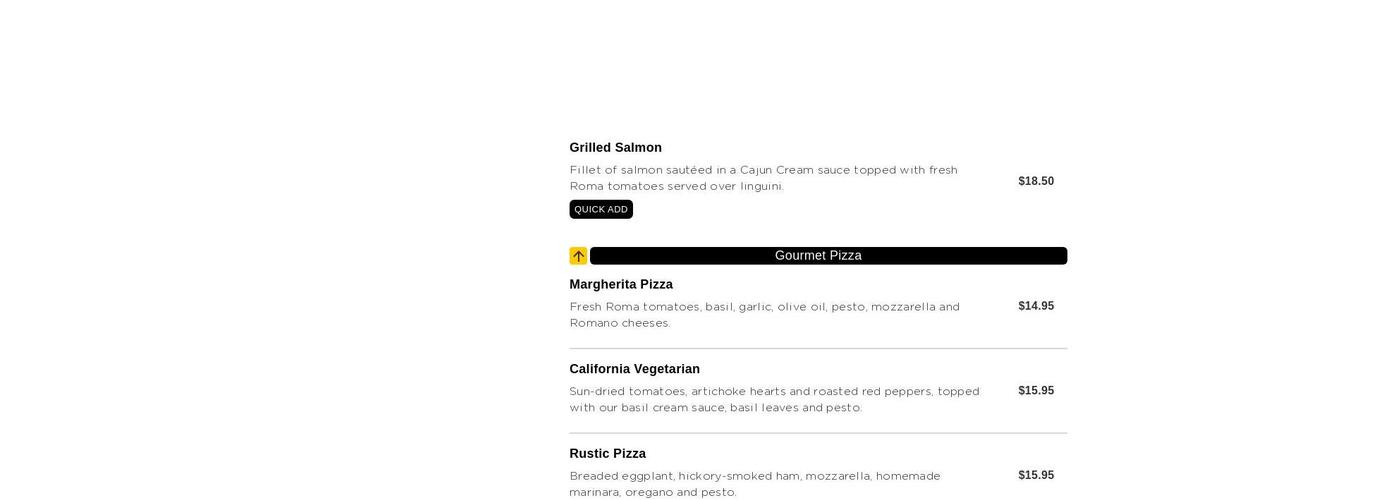Image resolution: width=1400 pixels, height=500 pixels.
Task: Click the $14.95 Margherita Pizza price
Action: [x=1036, y=306]
